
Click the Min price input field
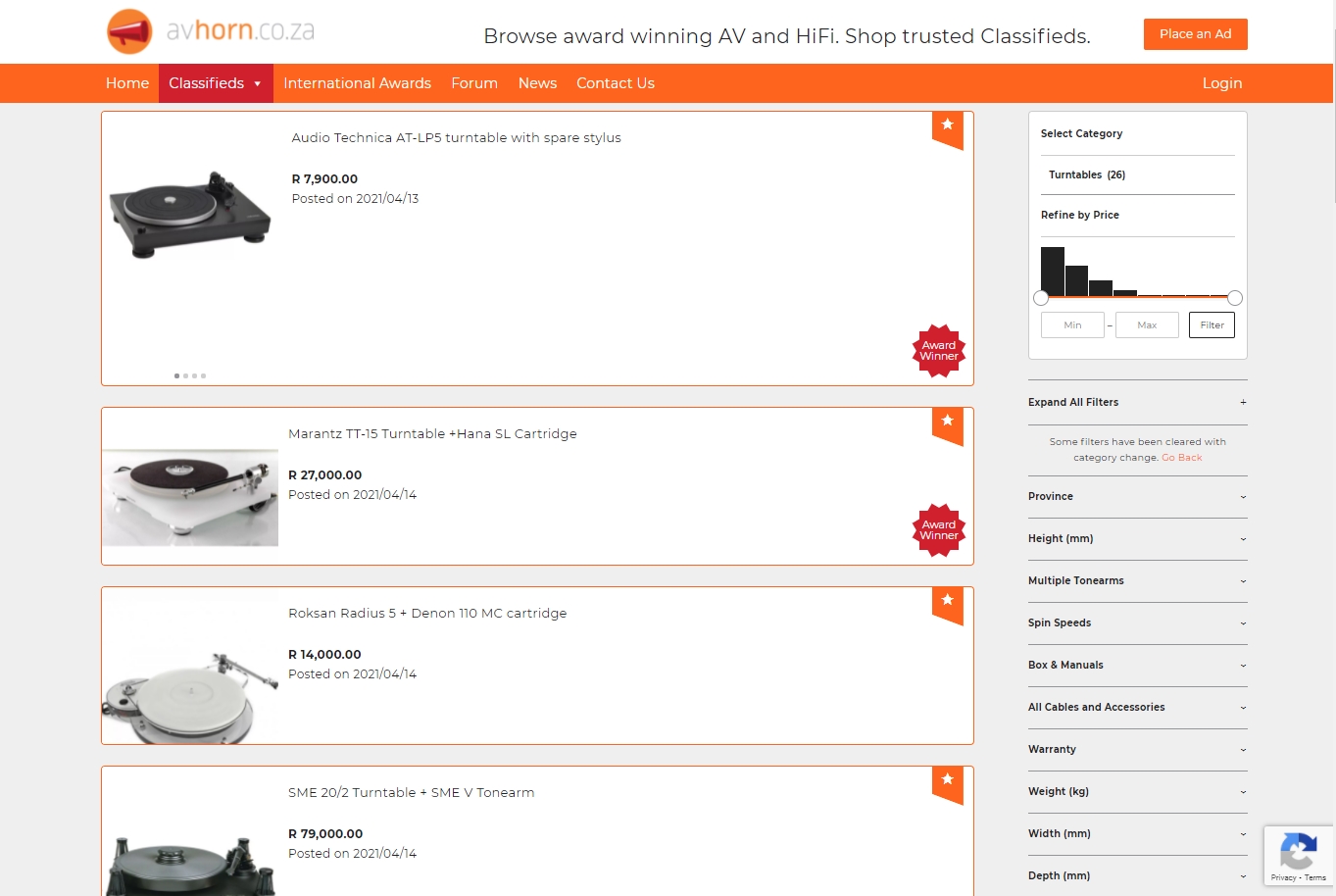[1072, 324]
